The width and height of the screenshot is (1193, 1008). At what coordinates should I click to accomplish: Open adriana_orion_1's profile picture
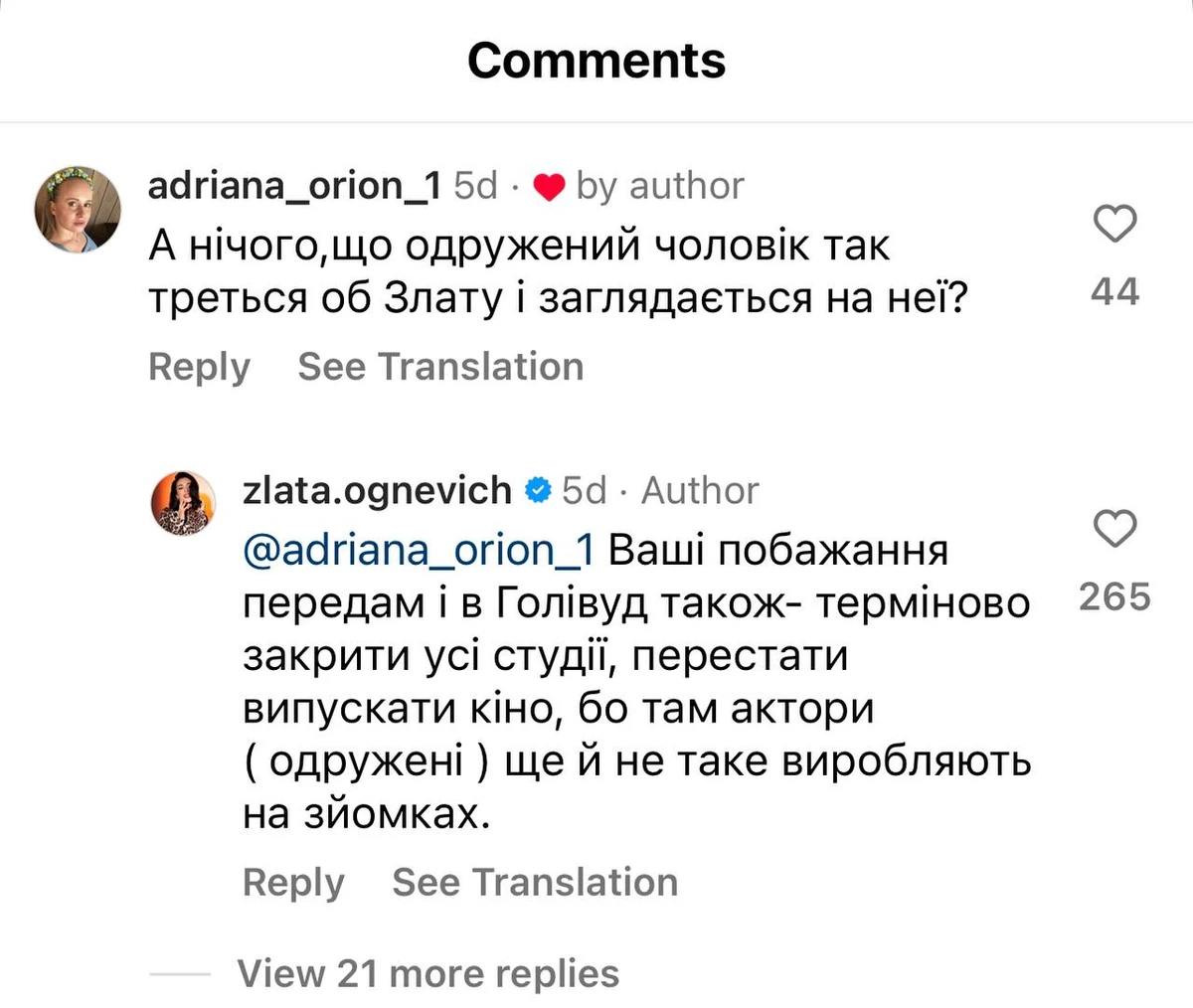point(78,210)
